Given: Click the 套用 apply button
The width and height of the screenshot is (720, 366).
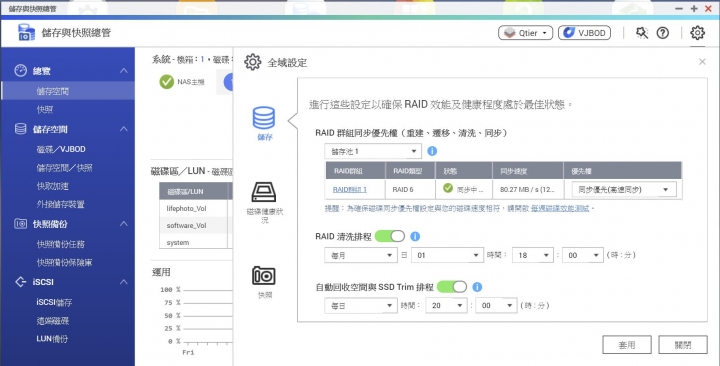Looking at the screenshot, I should [x=626, y=344].
